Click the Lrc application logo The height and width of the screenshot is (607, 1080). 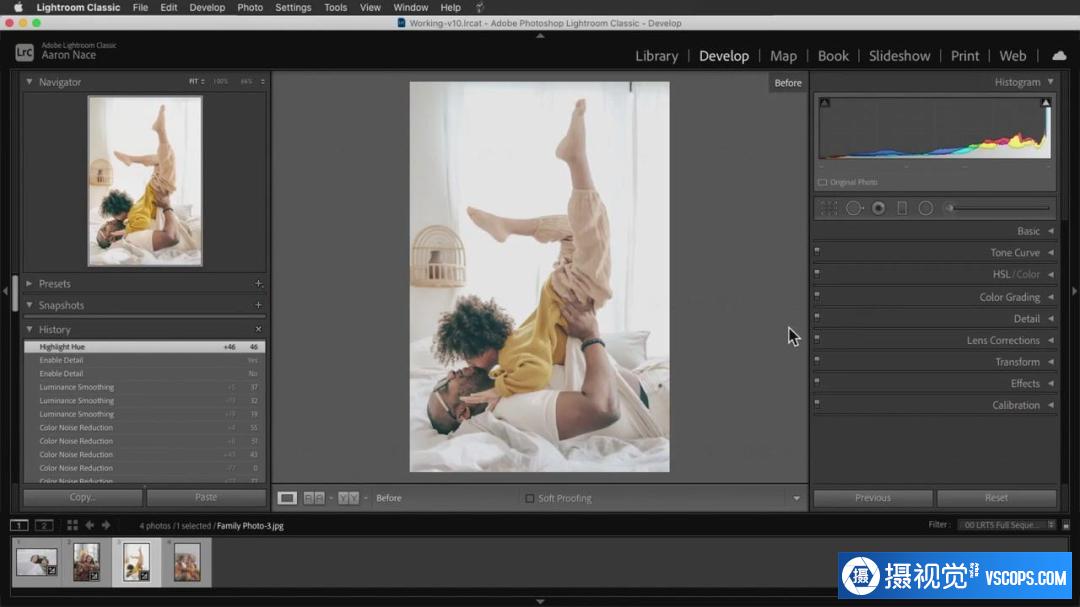tap(24, 52)
